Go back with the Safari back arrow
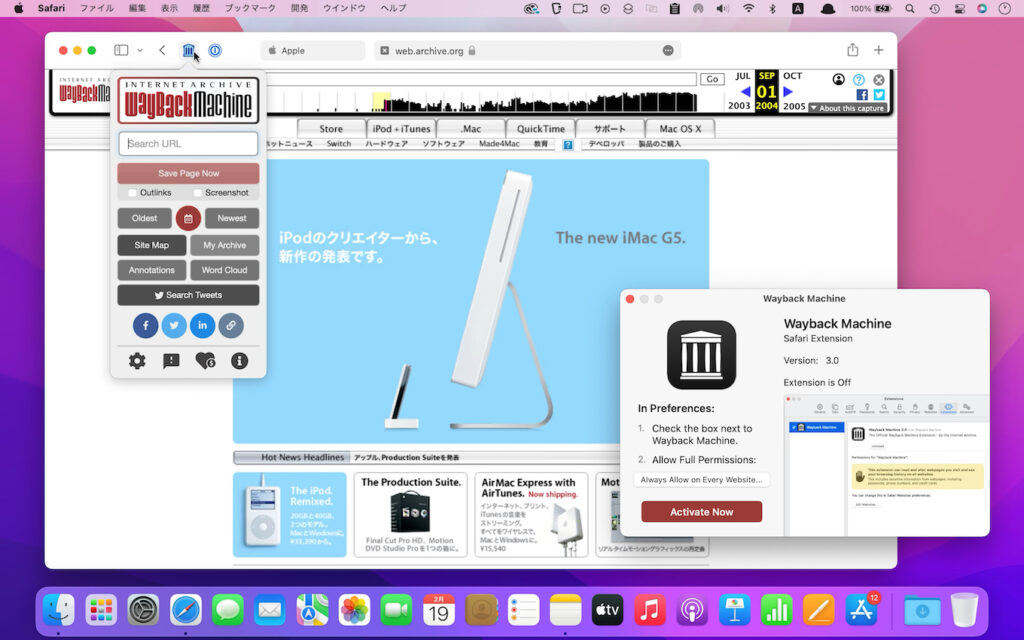This screenshot has height=640, width=1024. [x=163, y=50]
